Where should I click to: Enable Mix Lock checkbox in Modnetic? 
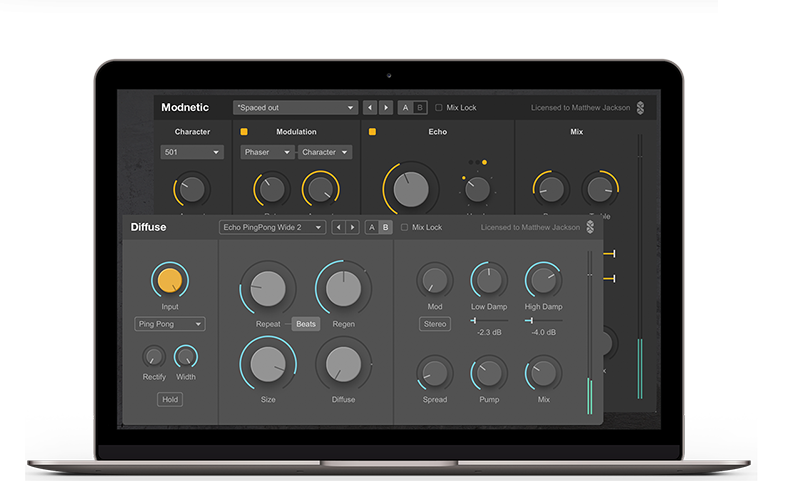pos(438,108)
